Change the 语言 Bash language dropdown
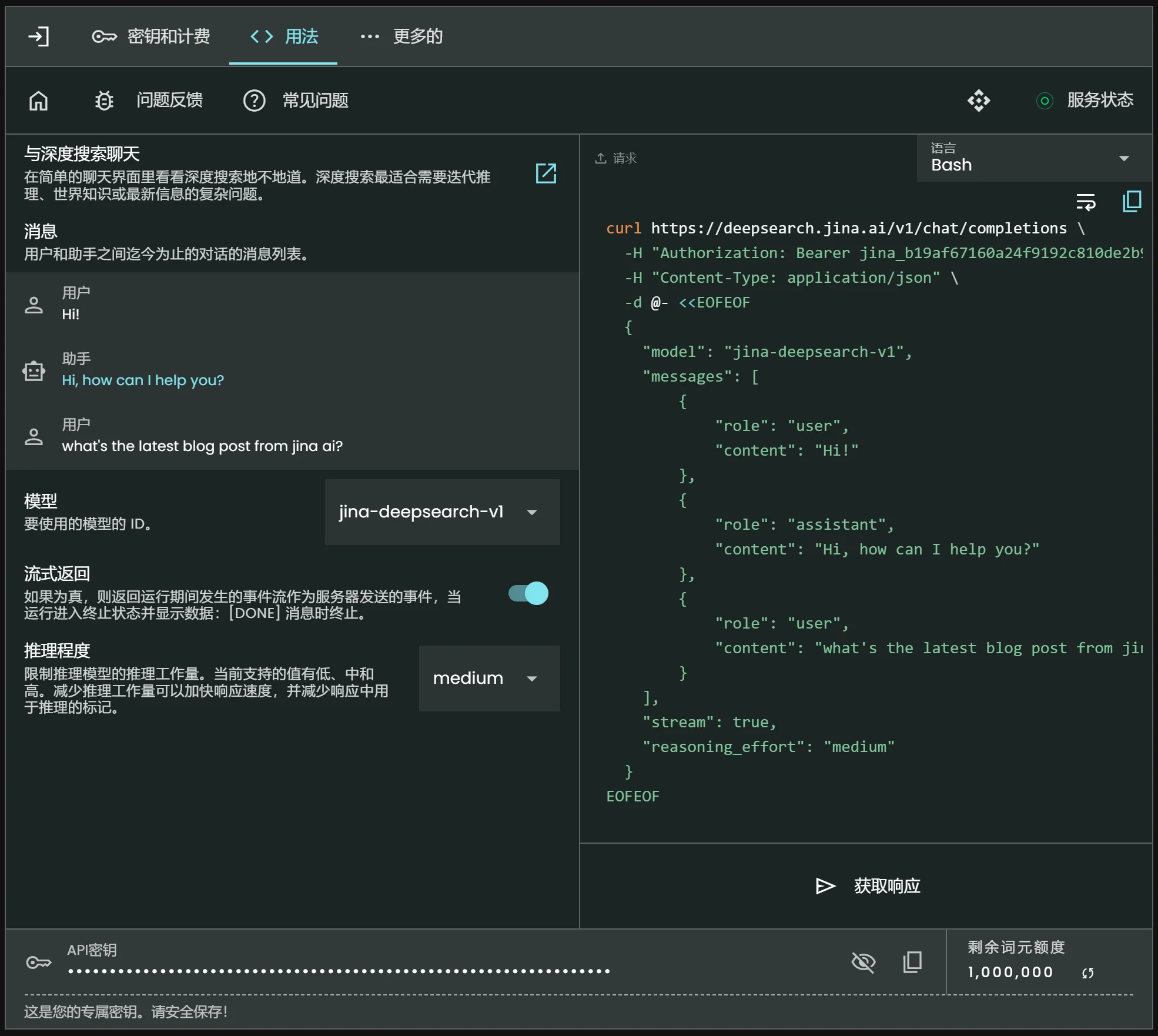This screenshot has width=1158, height=1036. (x=1034, y=158)
